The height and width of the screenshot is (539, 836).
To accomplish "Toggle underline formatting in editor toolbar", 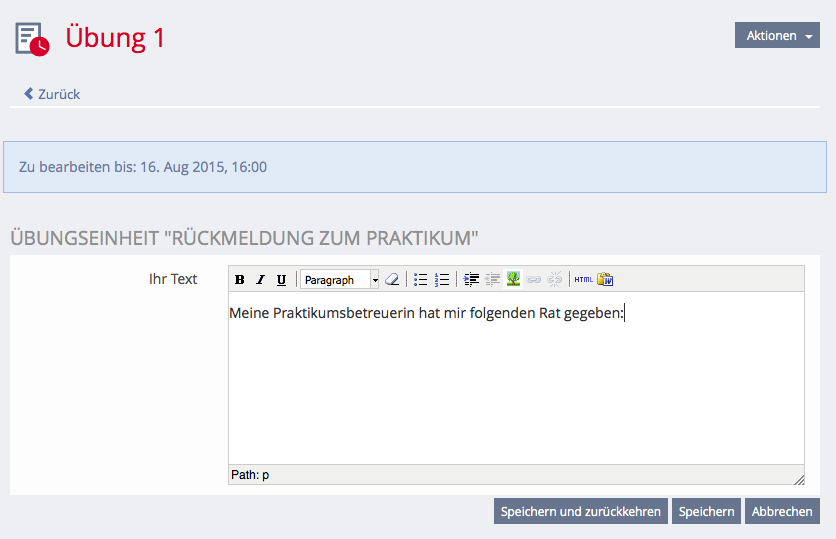I will click(x=281, y=279).
